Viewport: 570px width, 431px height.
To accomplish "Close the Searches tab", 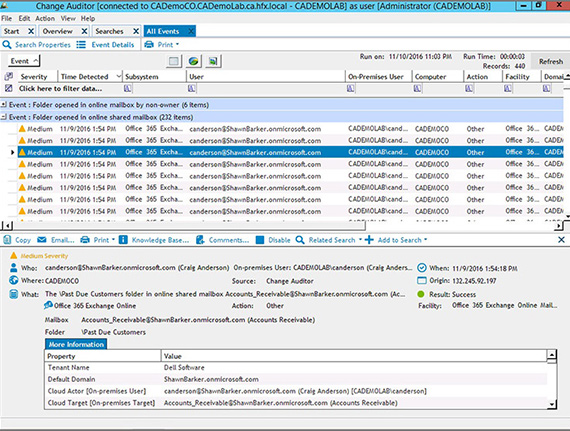I will point(136,31).
